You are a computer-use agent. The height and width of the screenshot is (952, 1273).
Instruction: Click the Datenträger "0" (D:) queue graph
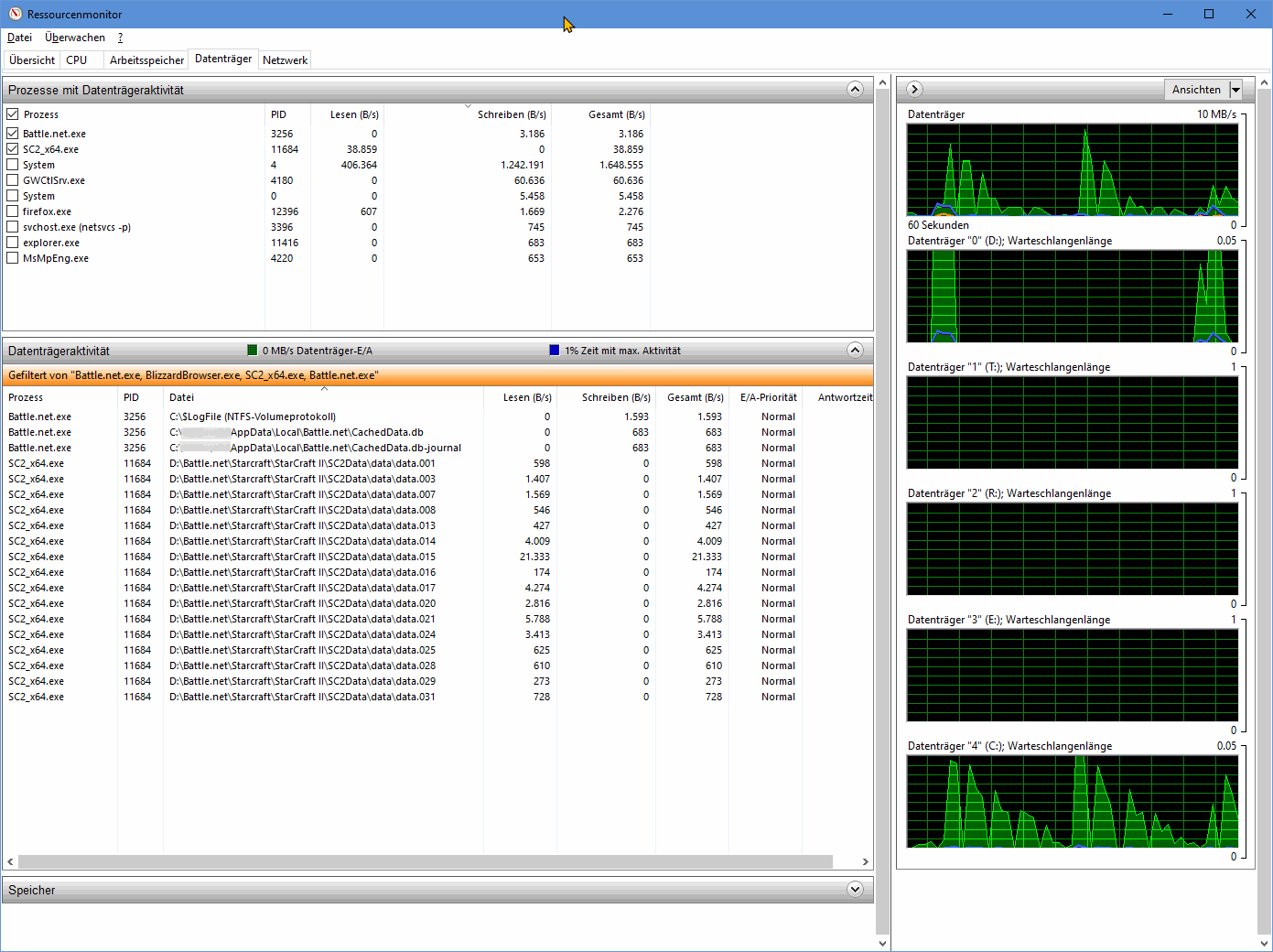click(x=1073, y=296)
